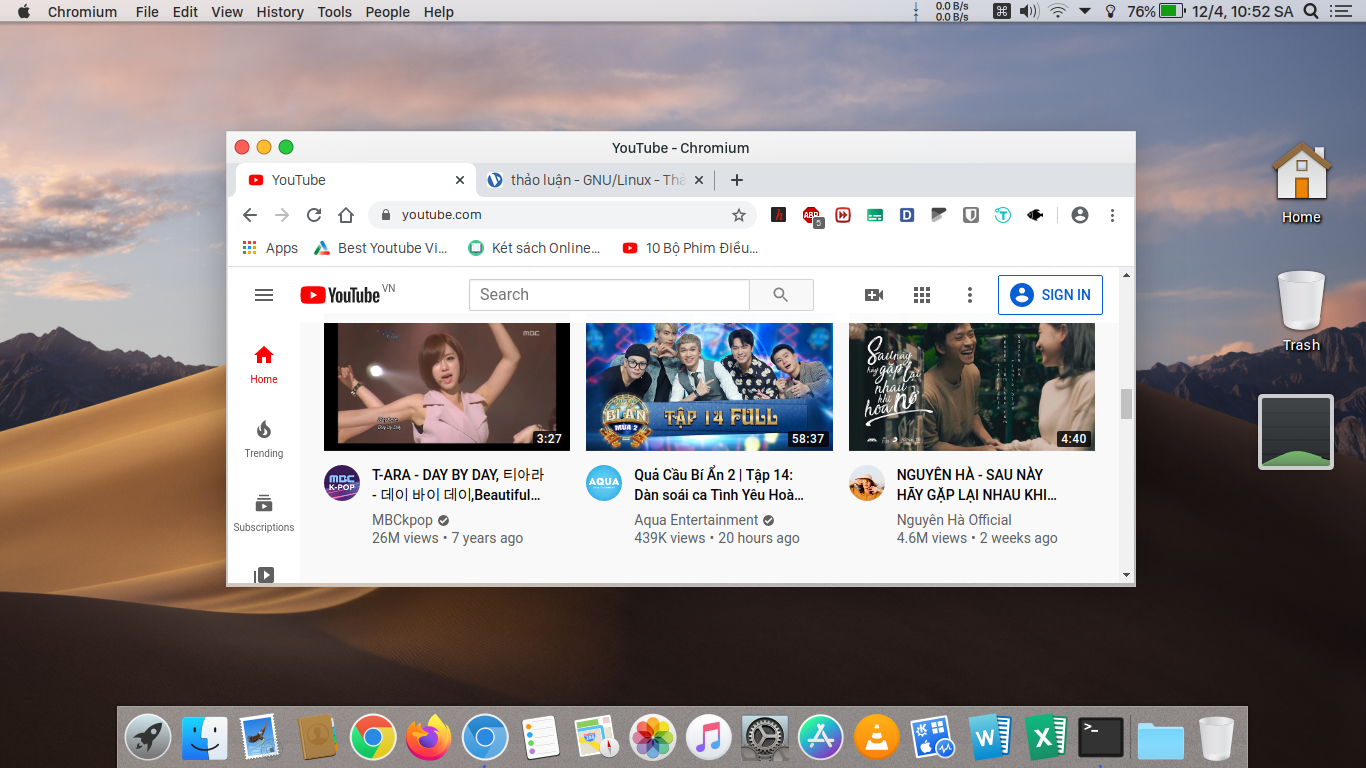
Task: Open YouTube settings three-dot menu
Action: point(969,295)
